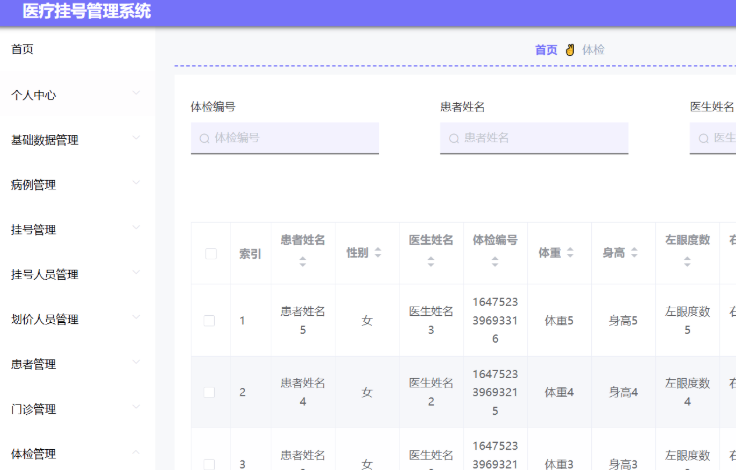The image size is (736, 470).
Task: Click the 首页 breadcrumb link
Action: point(546,50)
